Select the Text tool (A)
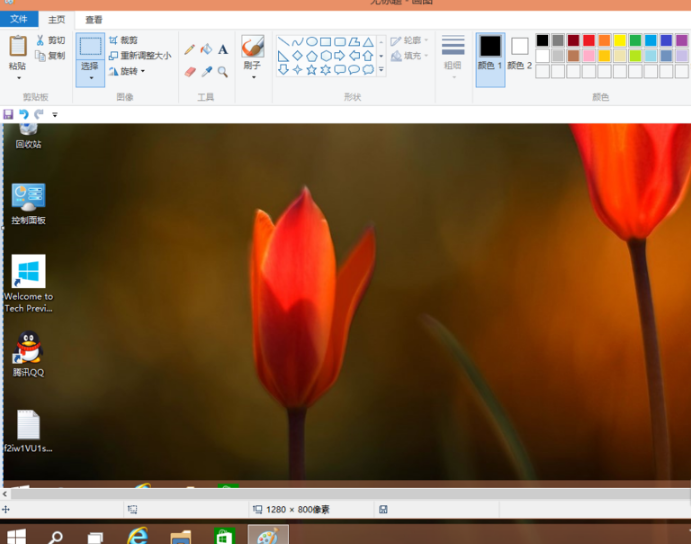The image size is (691, 544). pos(222,49)
